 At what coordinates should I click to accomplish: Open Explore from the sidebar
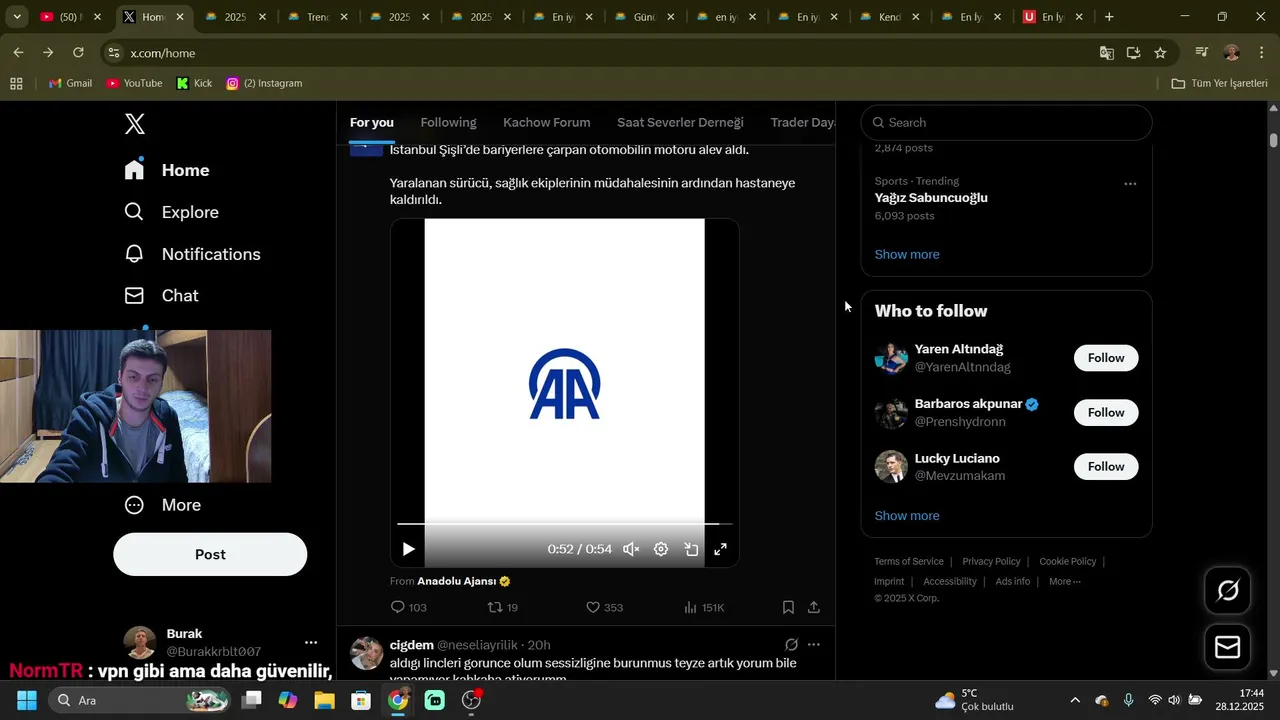tap(171, 212)
